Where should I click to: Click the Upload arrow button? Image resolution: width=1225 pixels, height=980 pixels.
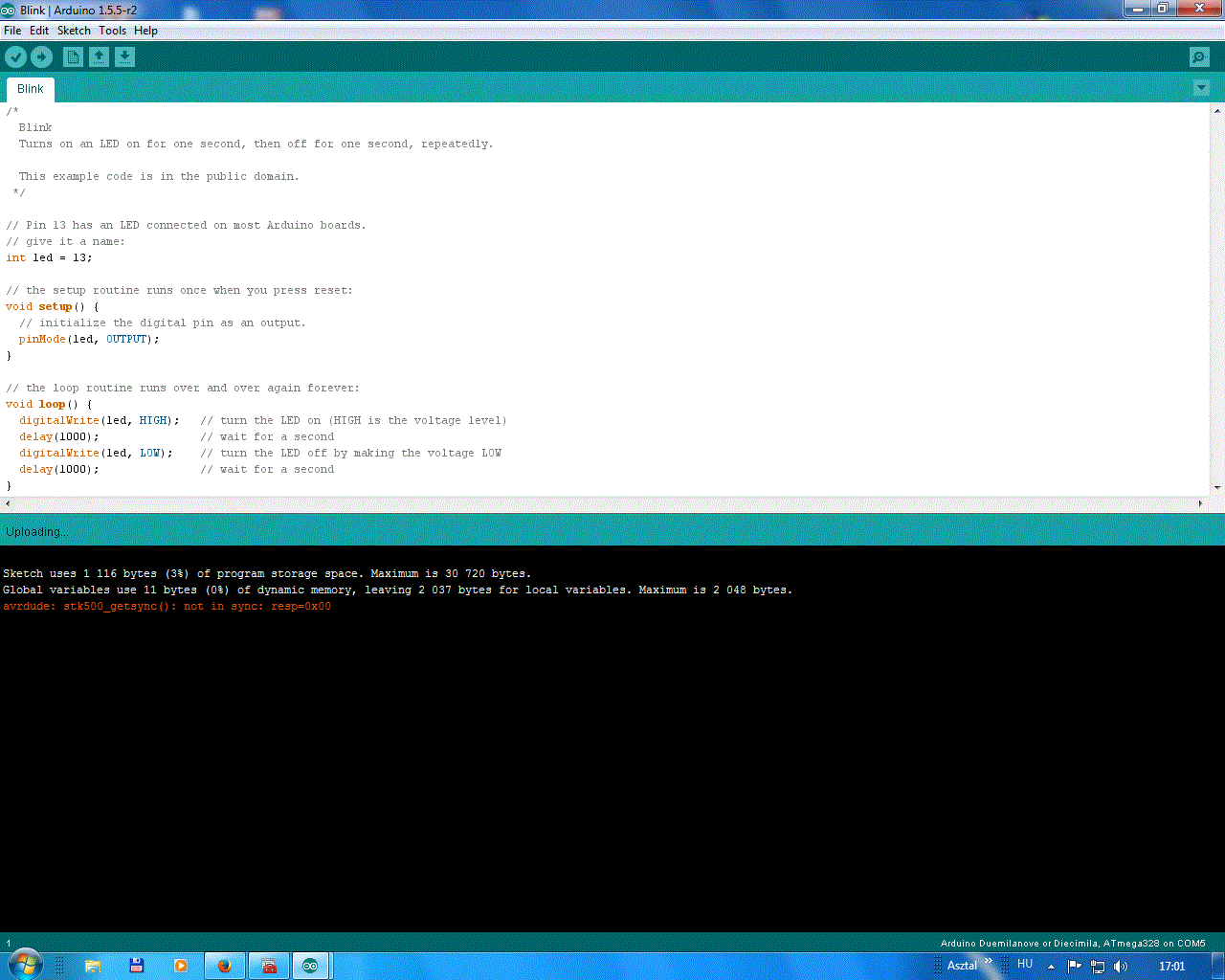pyautogui.click(x=41, y=57)
